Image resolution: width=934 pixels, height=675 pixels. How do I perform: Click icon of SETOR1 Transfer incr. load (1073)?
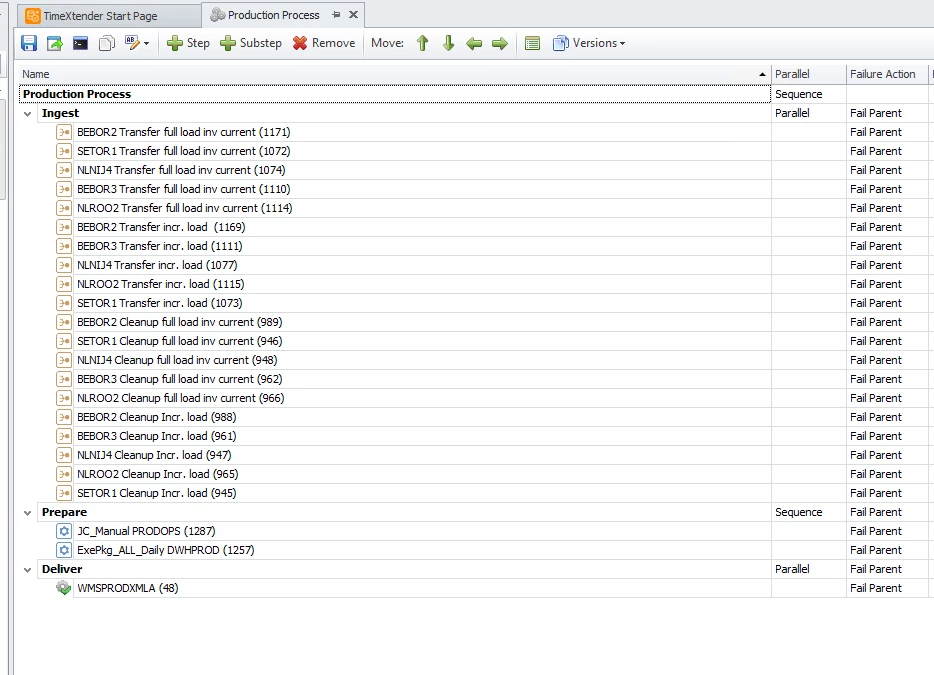[64, 304]
